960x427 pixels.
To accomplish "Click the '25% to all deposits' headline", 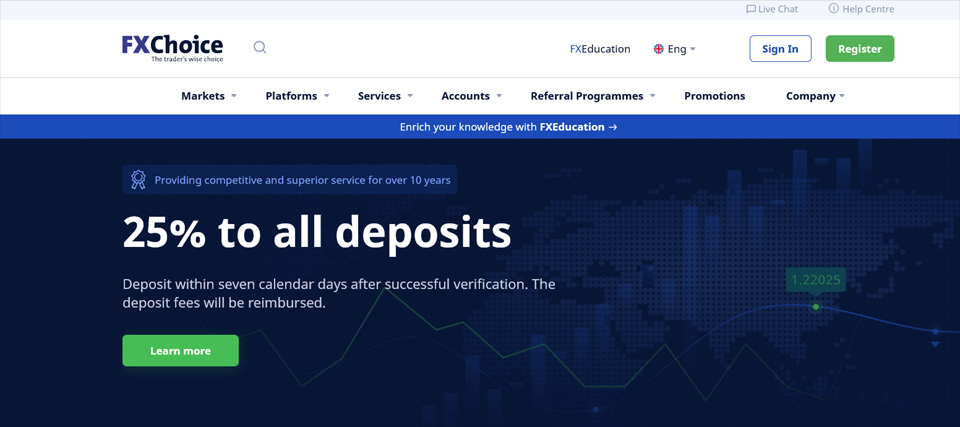I will (317, 232).
